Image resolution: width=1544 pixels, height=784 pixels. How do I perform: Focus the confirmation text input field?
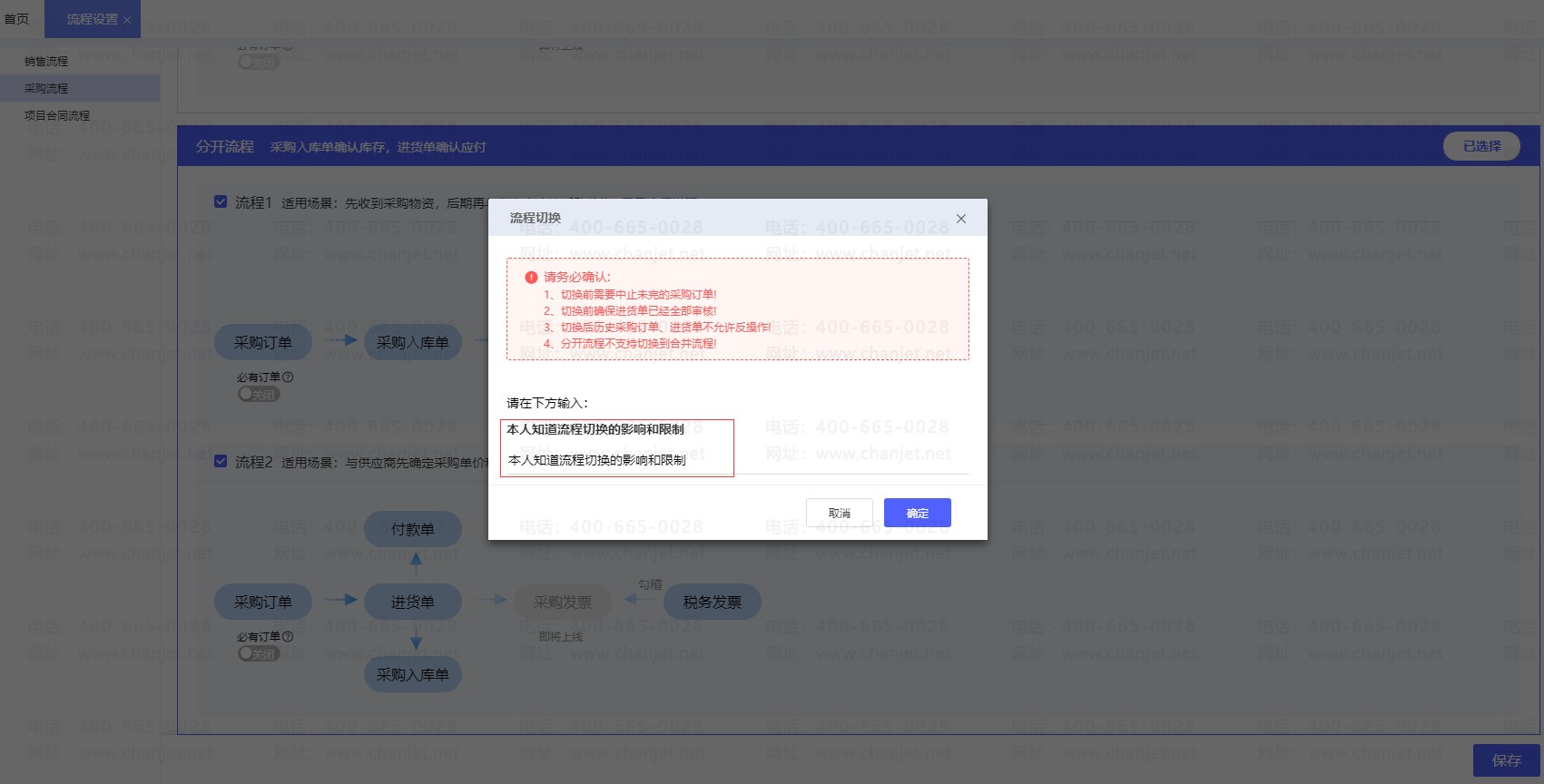point(617,460)
